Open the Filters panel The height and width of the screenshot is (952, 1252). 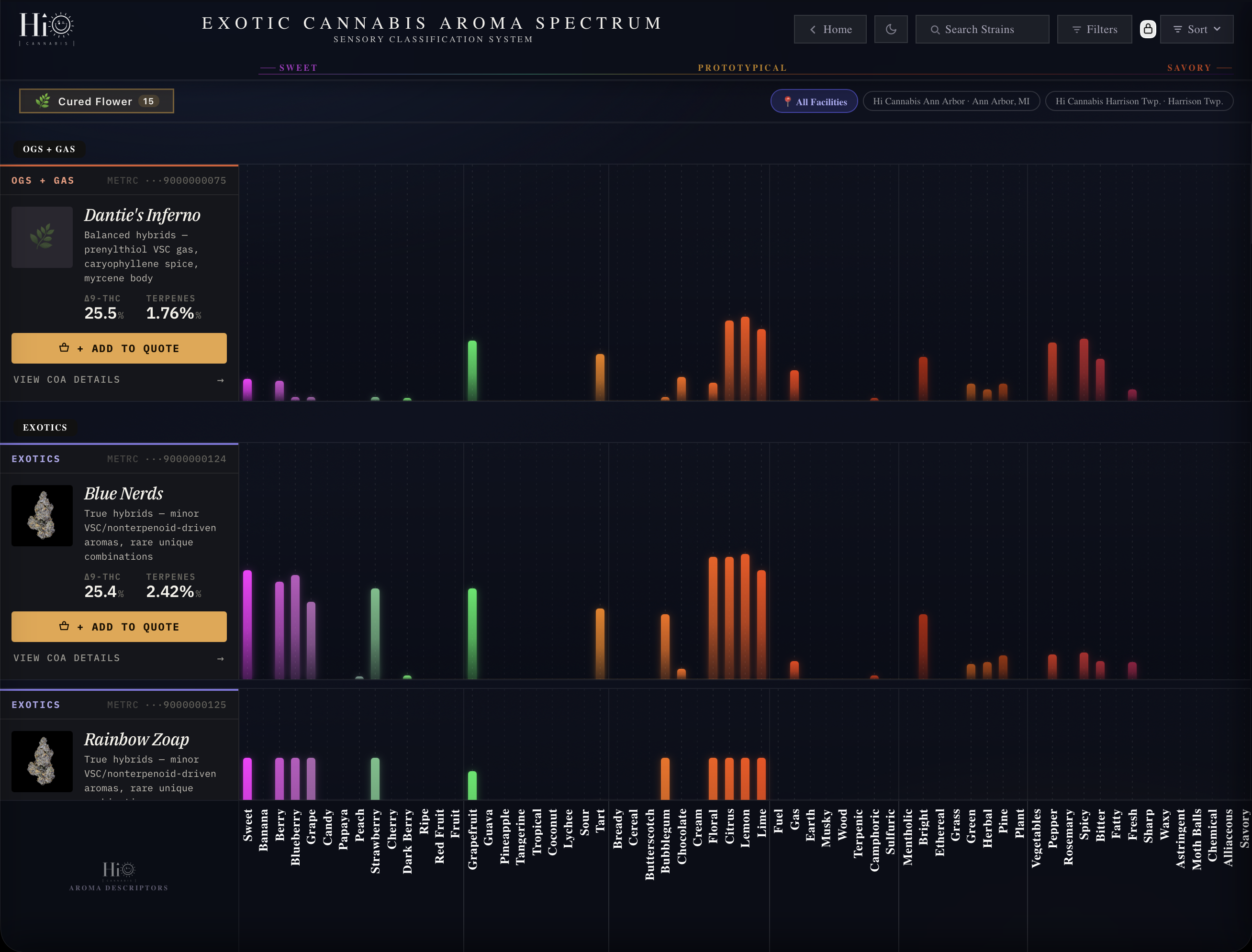click(1095, 30)
